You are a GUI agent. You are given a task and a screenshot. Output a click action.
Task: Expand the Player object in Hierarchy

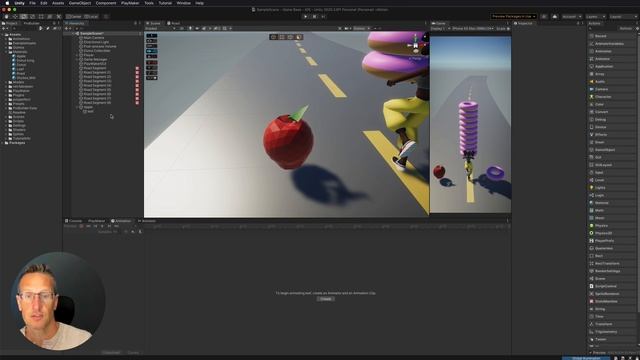point(77,55)
